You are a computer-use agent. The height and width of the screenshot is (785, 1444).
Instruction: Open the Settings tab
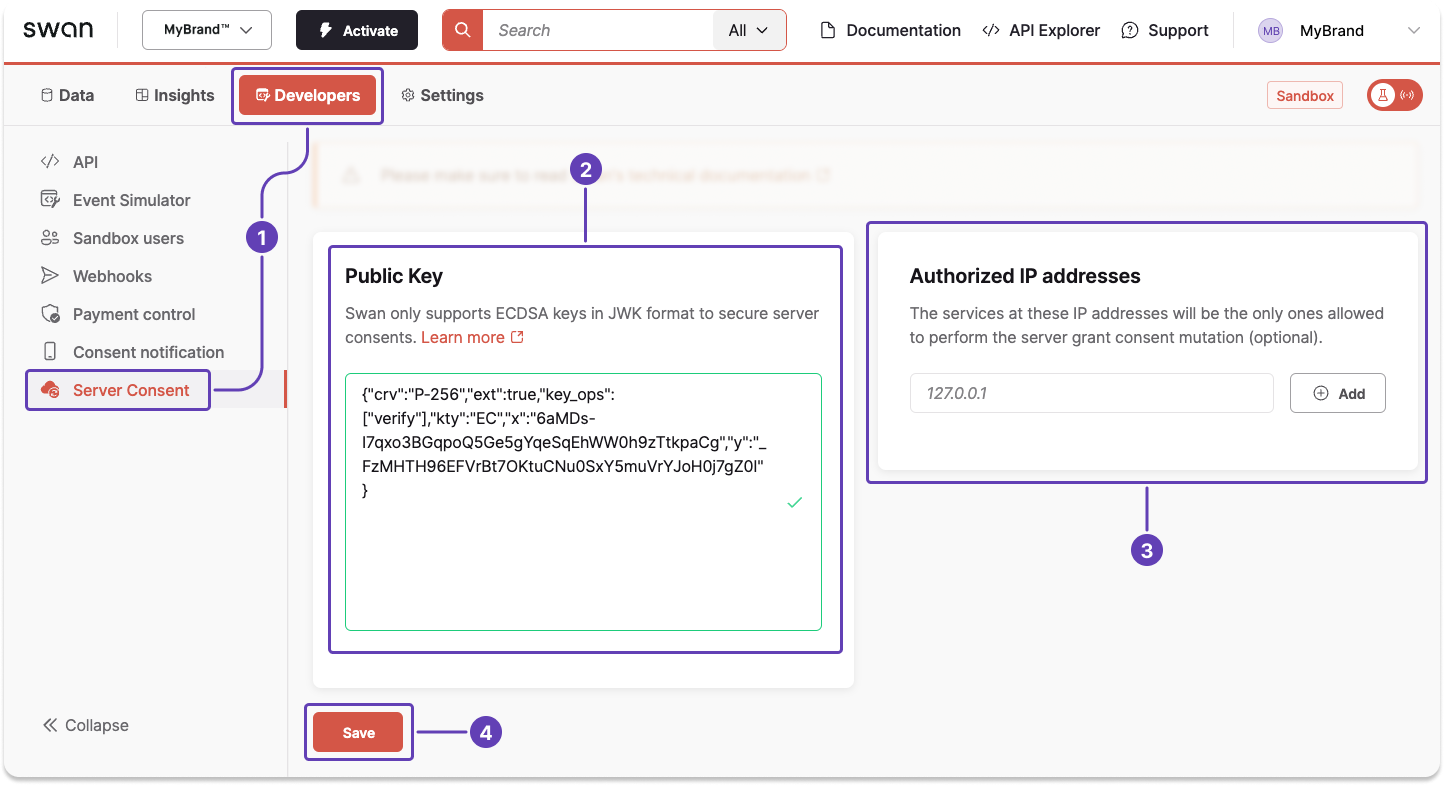(x=442, y=95)
